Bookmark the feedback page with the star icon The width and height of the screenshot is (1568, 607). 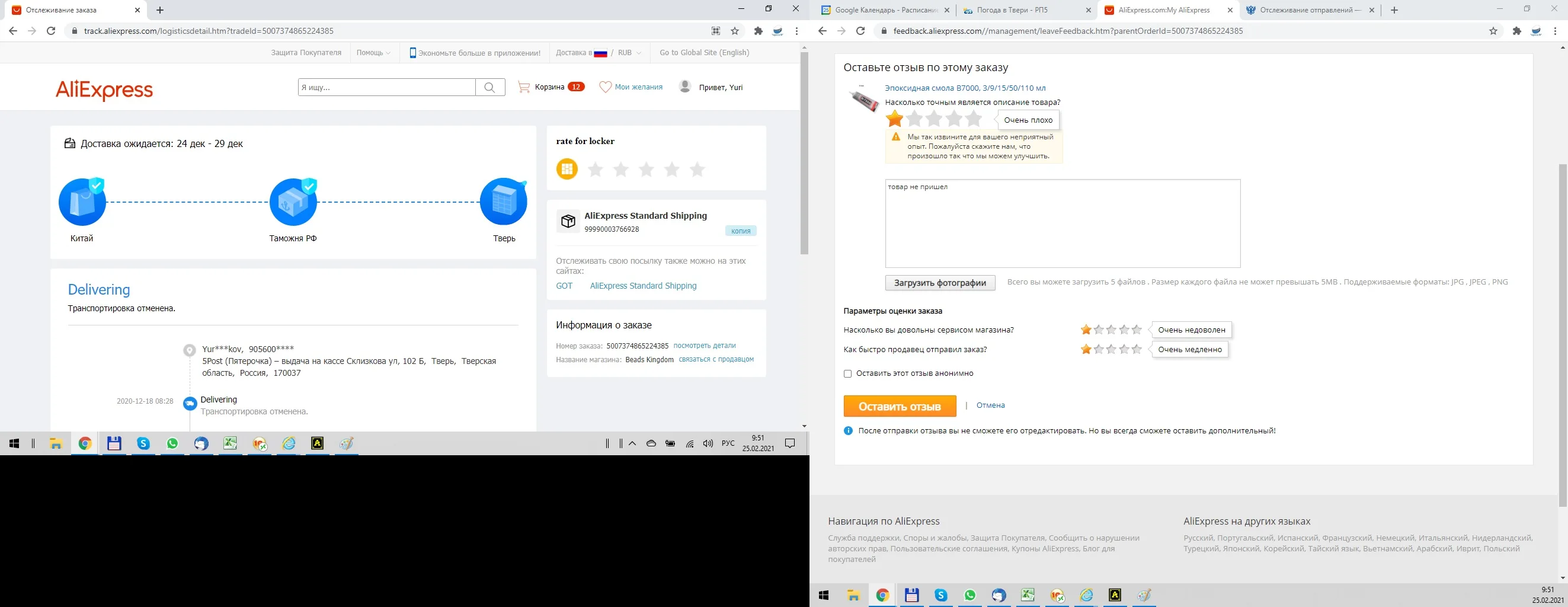click(1493, 31)
